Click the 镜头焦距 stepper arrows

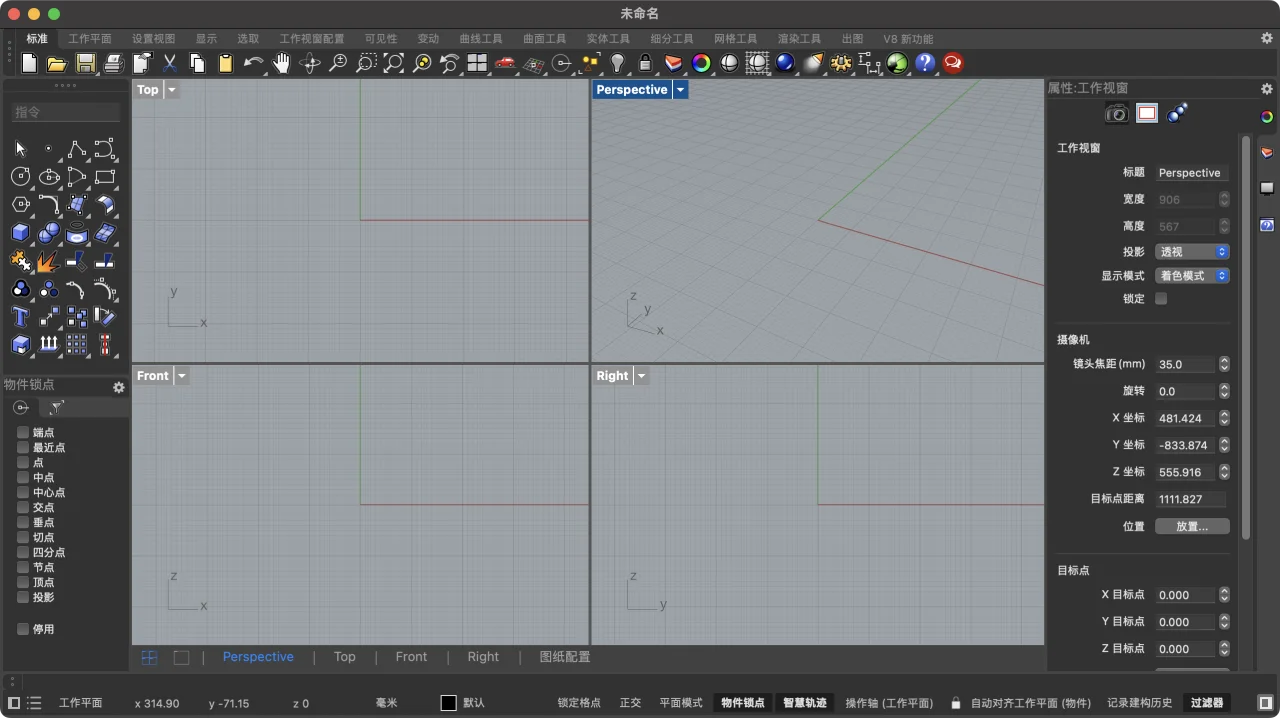pyautogui.click(x=1224, y=364)
